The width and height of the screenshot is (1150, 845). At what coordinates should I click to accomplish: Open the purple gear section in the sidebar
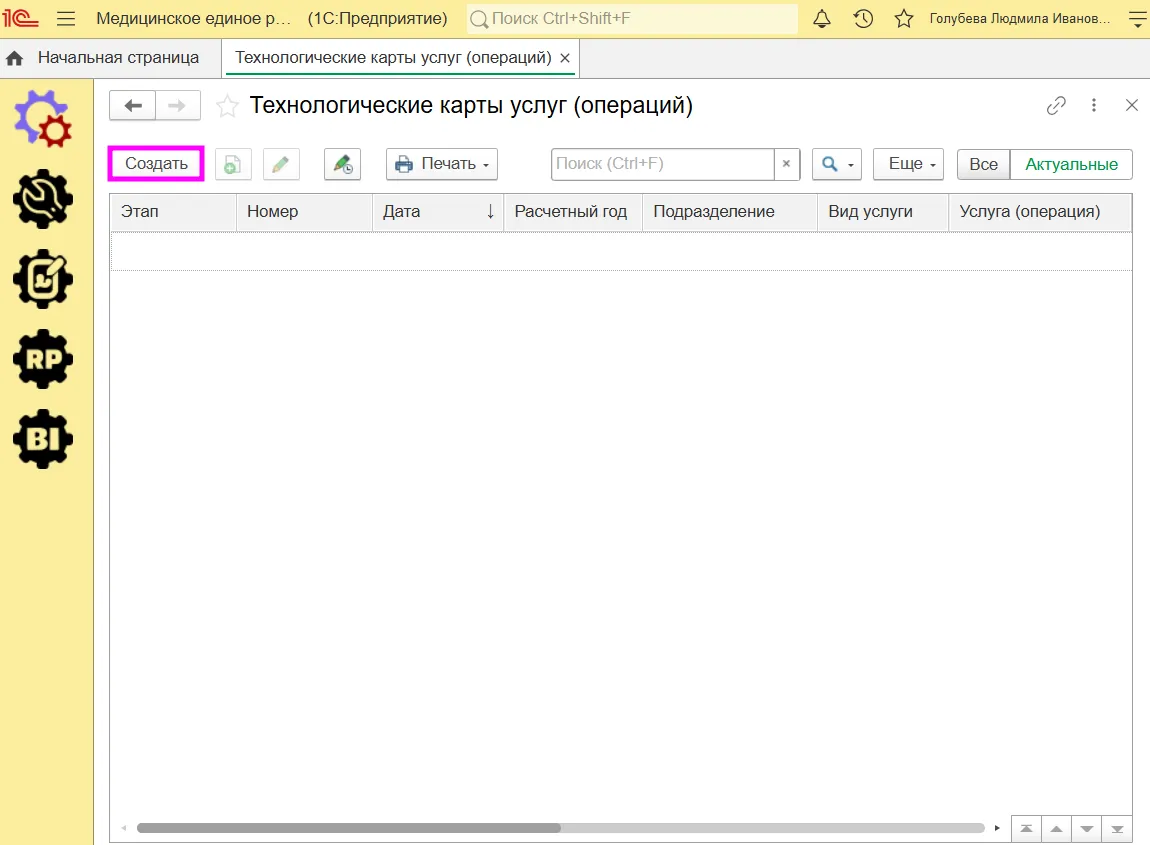[43, 119]
